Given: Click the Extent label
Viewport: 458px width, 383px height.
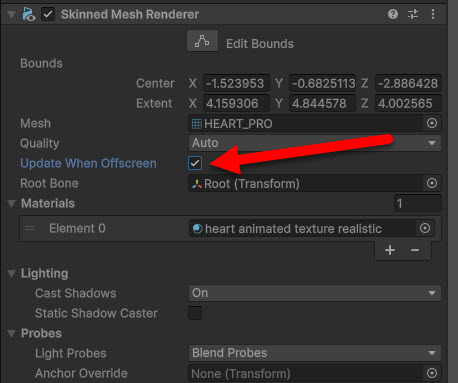Looking at the screenshot, I should pyautogui.click(x=154, y=103).
